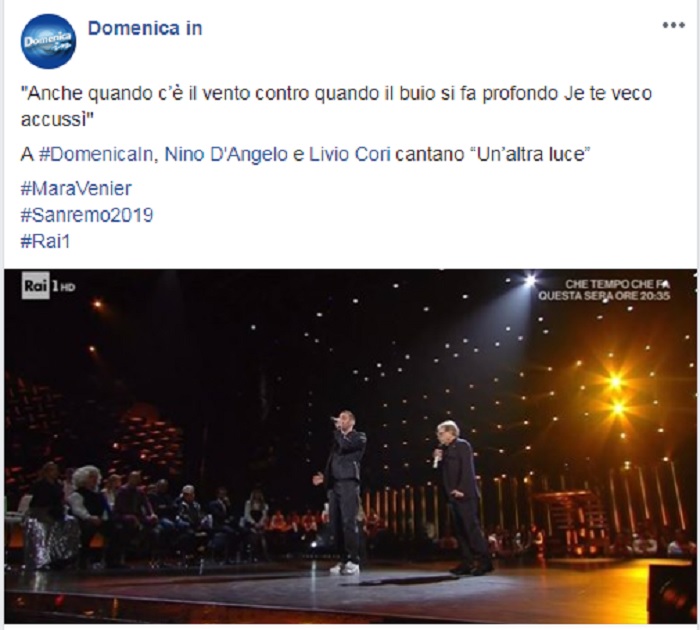The width and height of the screenshot is (700, 630).
Task: Click the Che Tempo Che Fa overlay text
Action: (604, 290)
